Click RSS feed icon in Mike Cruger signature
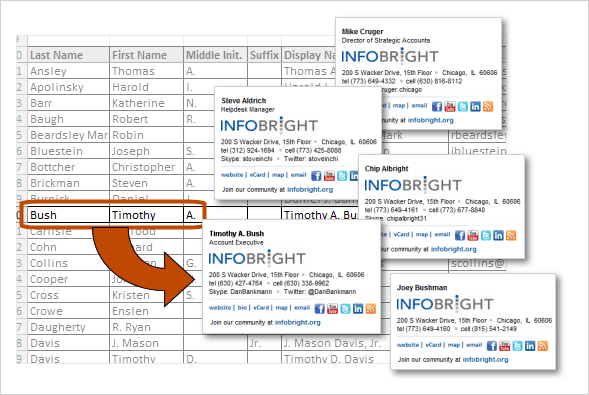Image resolution: width=589 pixels, height=395 pixels. [x=488, y=107]
